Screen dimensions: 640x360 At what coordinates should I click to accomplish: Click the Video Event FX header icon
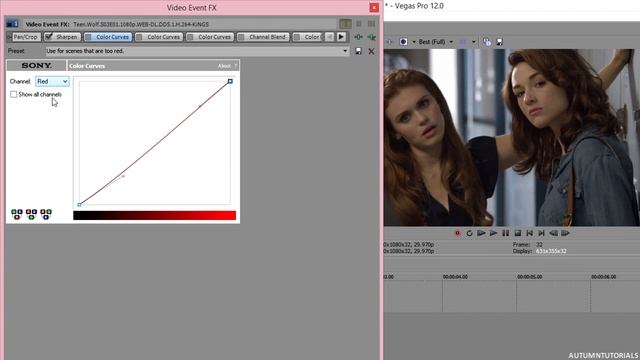click(12, 24)
